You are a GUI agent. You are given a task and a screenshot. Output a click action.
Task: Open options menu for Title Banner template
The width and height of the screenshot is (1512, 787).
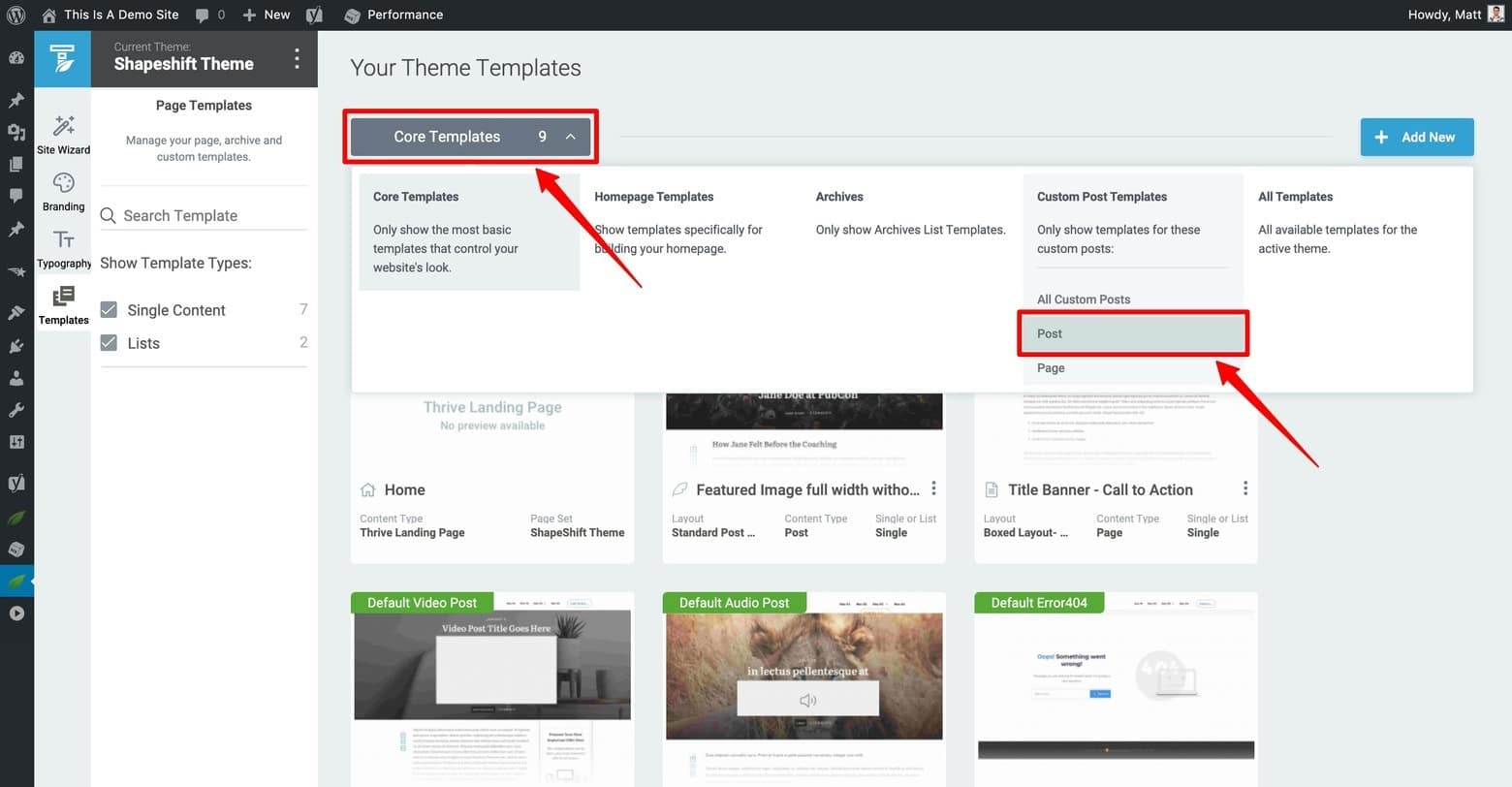(x=1245, y=488)
